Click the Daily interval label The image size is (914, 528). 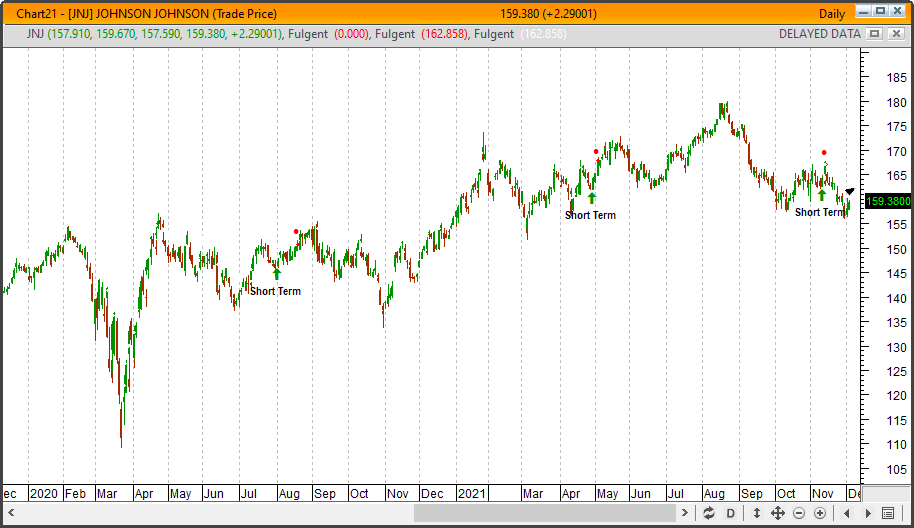[832, 14]
